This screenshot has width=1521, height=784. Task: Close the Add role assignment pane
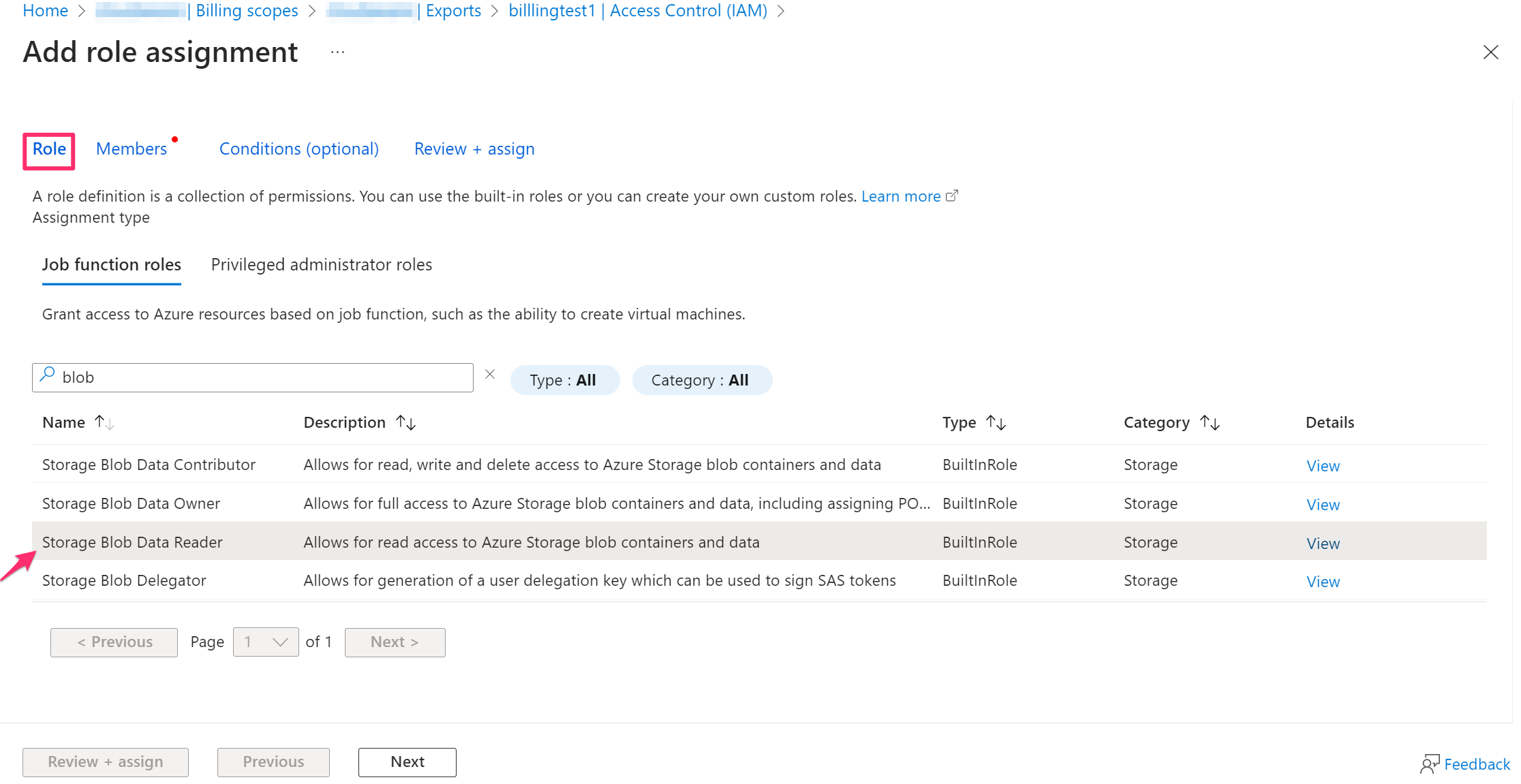(1490, 52)
